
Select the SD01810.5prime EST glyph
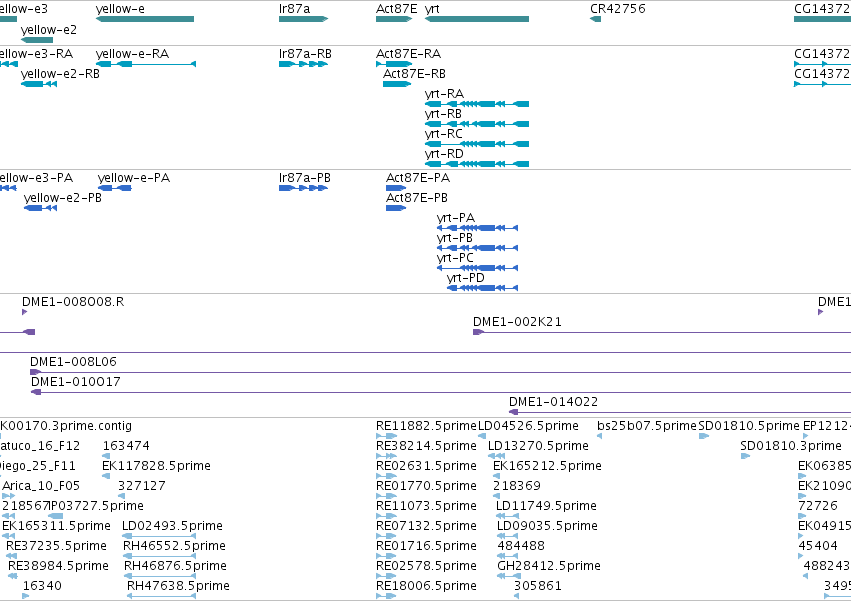[703, 436]
